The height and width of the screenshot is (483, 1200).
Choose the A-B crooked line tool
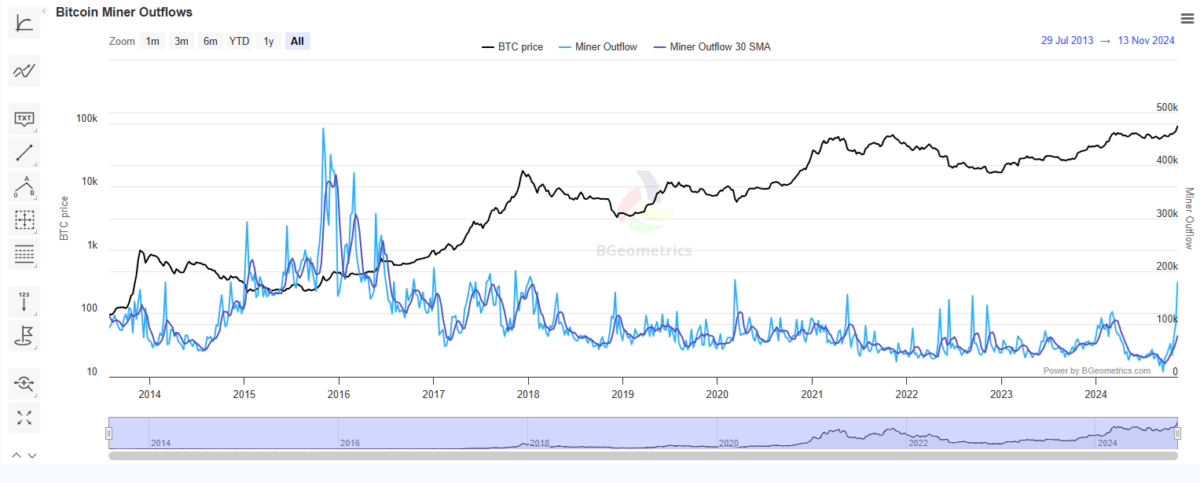pyautogui.click(x=25, y=187)
